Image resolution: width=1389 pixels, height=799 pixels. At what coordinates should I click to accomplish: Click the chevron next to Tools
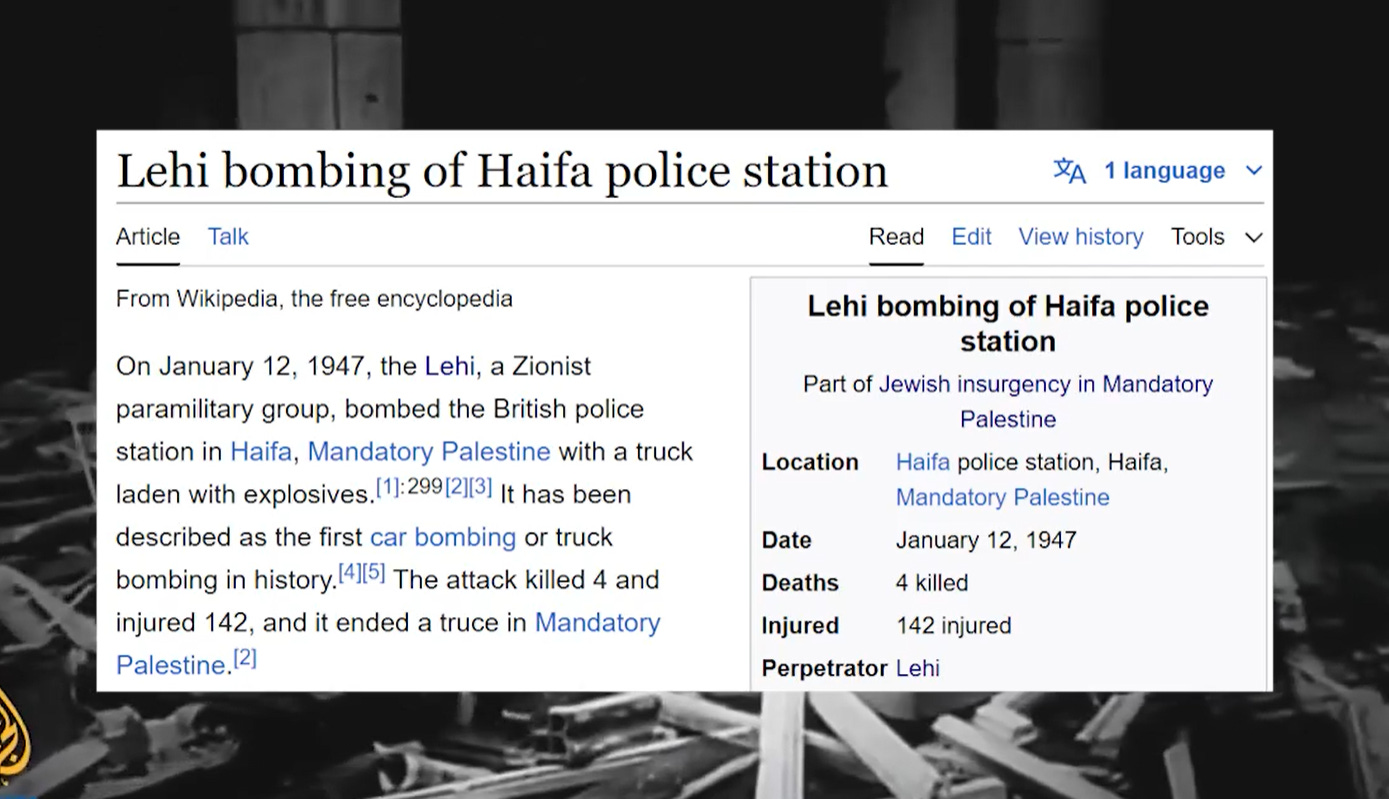tap(1253, 238)
